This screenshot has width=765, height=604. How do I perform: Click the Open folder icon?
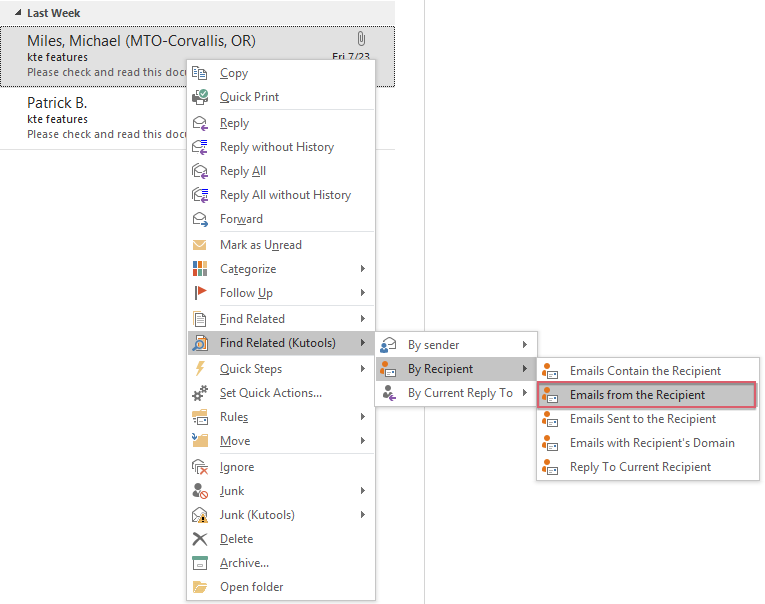200,587
